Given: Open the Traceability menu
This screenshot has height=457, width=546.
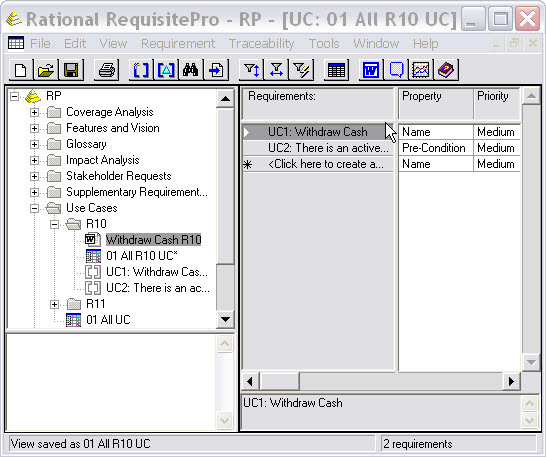Looking at the screenshot, I should (261, 44).
